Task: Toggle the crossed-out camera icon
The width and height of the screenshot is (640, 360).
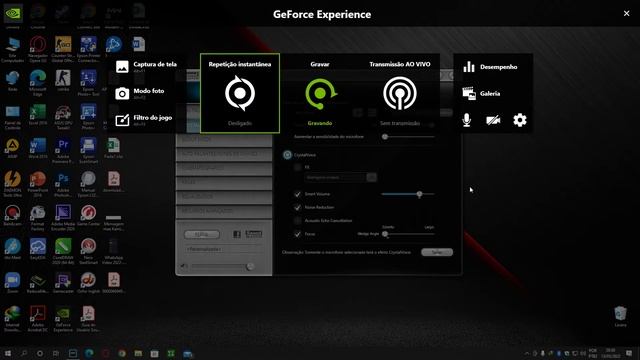Action: click(493, 120)
